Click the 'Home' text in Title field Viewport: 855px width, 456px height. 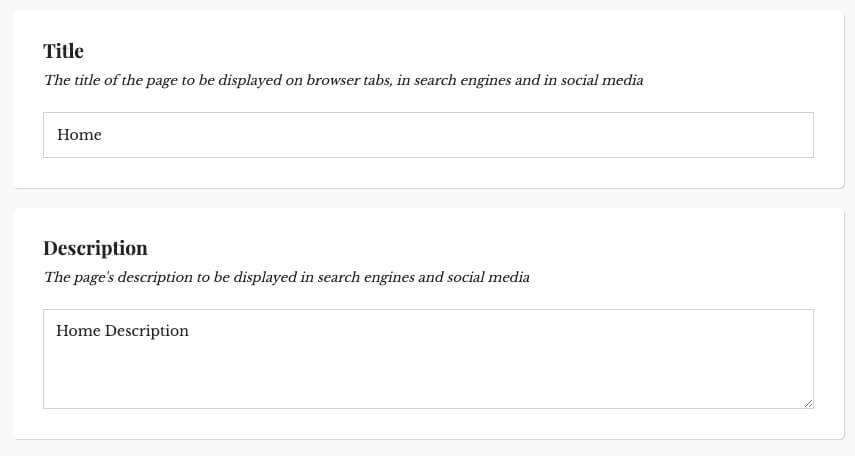point(79,135)
